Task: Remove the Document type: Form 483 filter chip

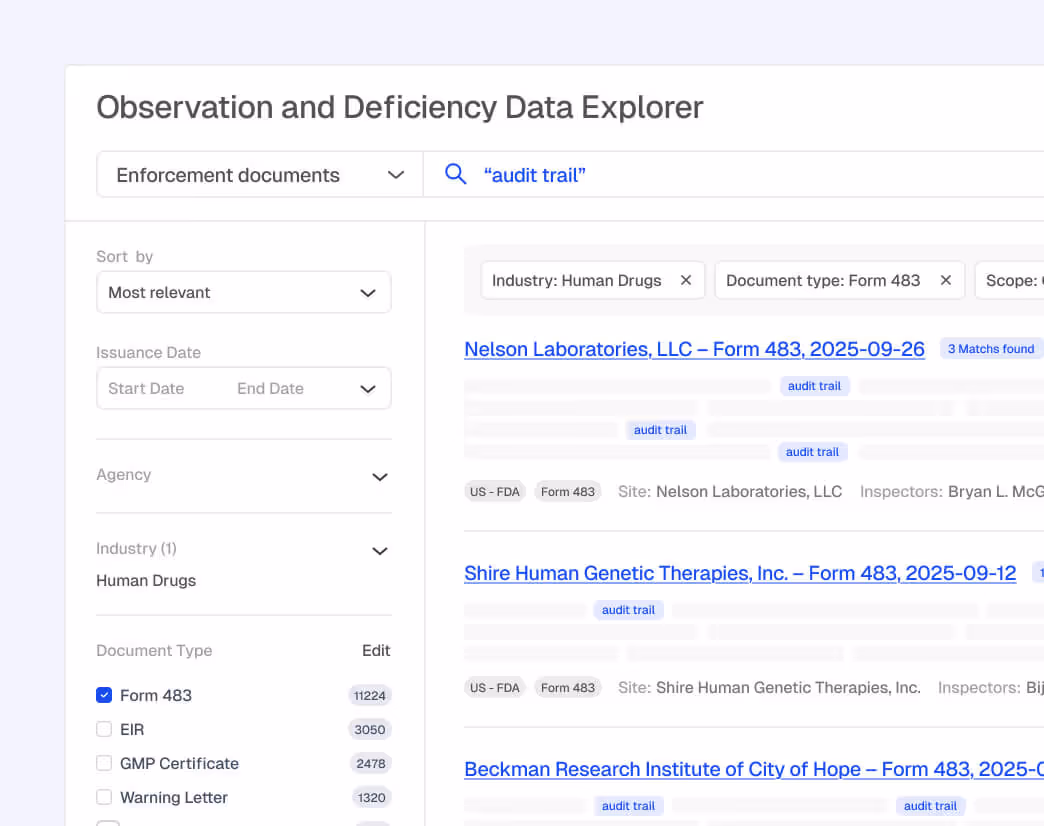Action: pyautogui.click(x=945, y=280)
